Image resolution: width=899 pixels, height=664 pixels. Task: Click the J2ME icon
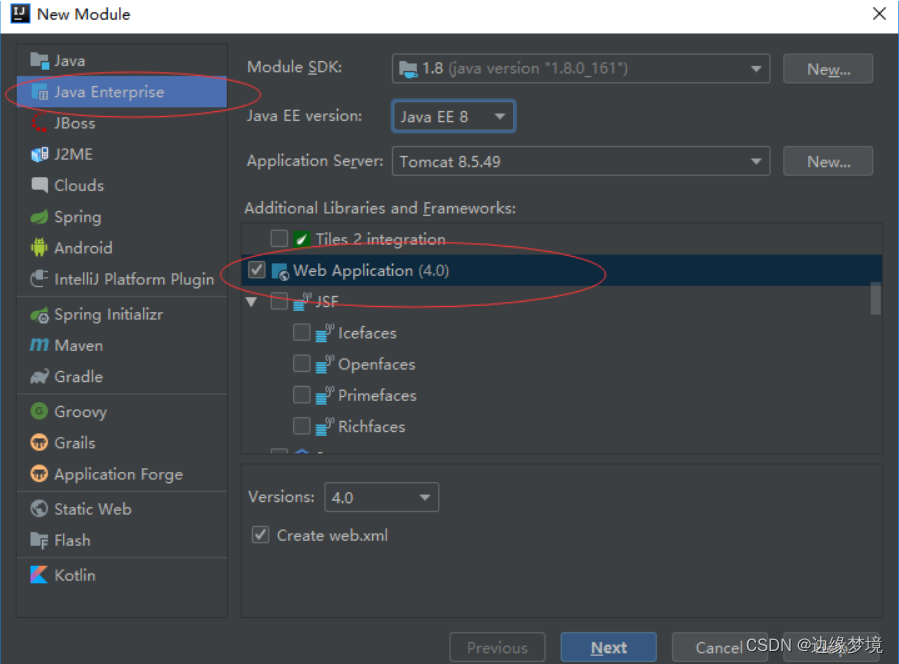(x=39, y=154)
